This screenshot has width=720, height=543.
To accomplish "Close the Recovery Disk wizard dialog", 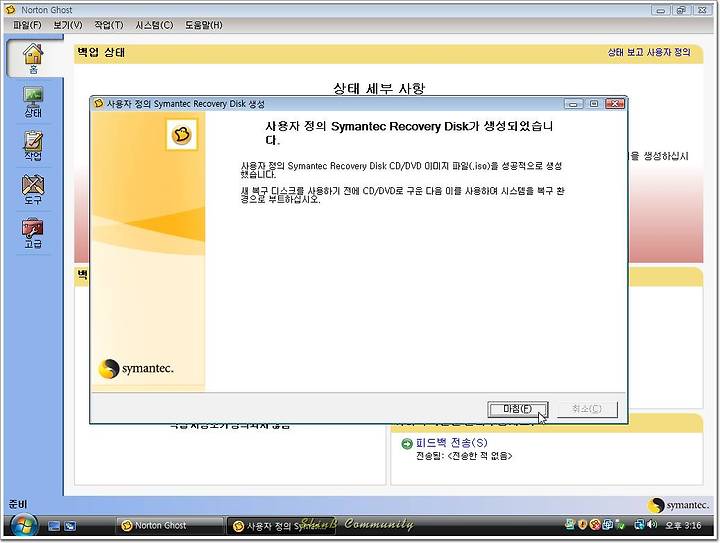I will pyautogui.click(x=615, y=104).
